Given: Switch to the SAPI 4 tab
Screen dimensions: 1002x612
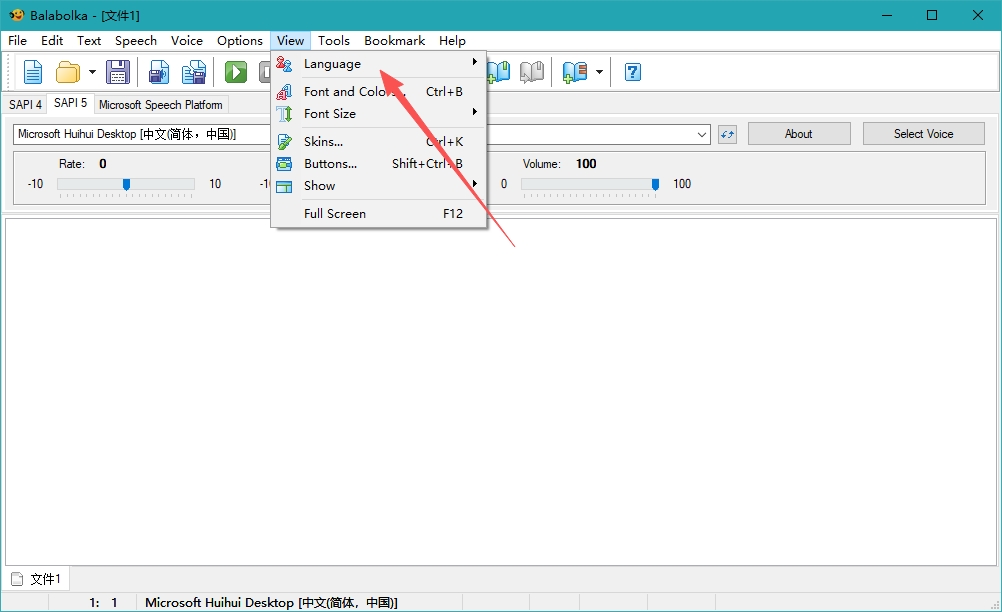Looking at the screenshot, I should [26, 104].
